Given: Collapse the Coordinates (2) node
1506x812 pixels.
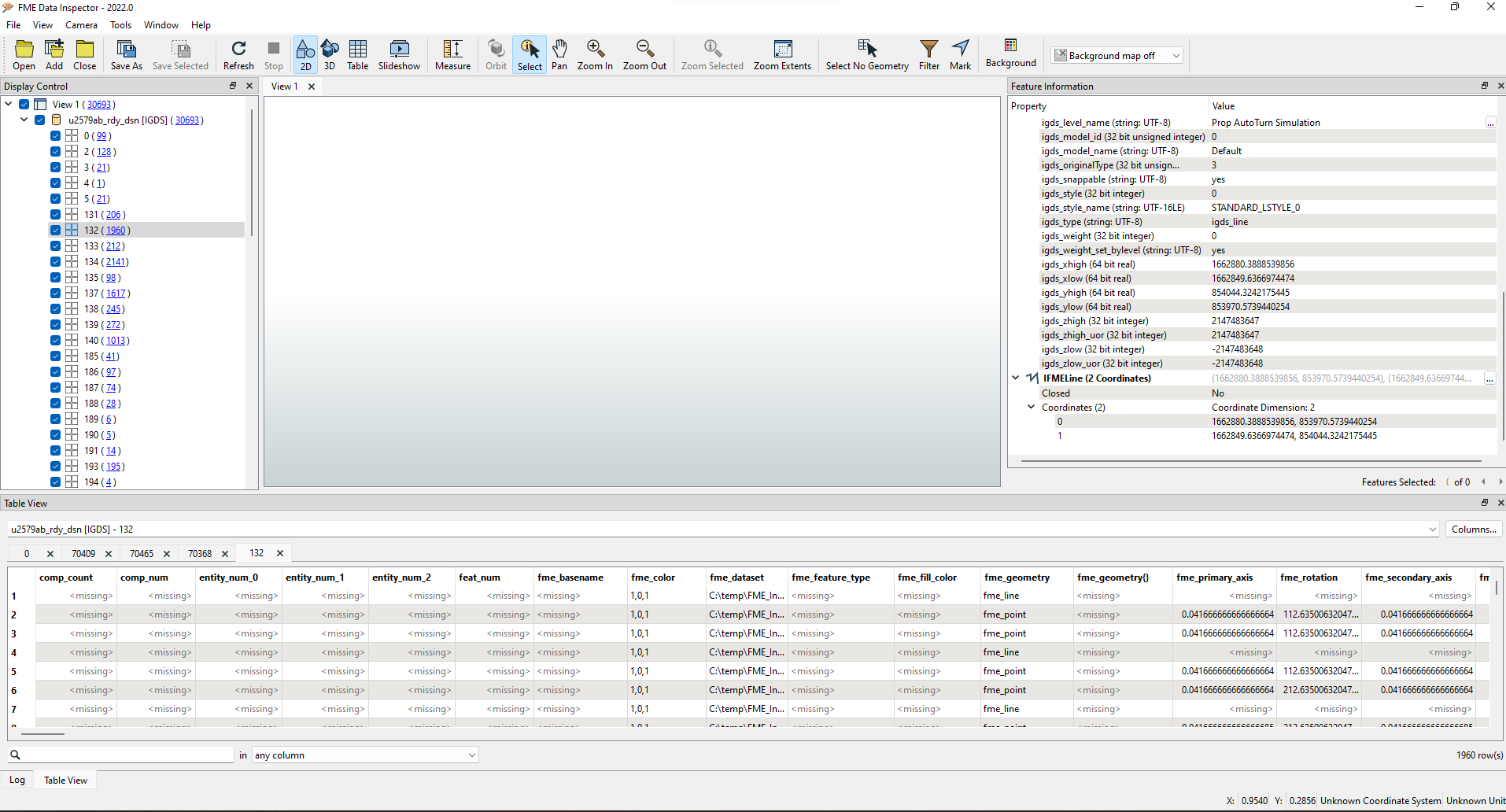Looking at the screenshot, I should point(1032,408).
